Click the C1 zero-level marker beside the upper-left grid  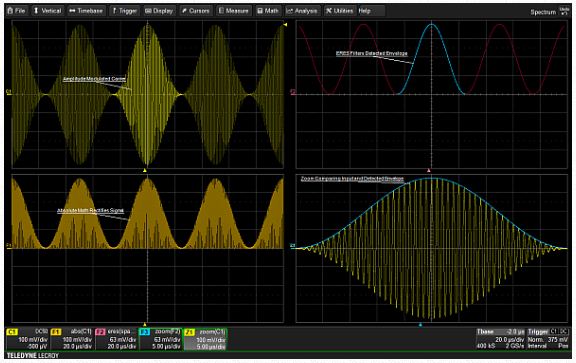(x=8, y=91)
